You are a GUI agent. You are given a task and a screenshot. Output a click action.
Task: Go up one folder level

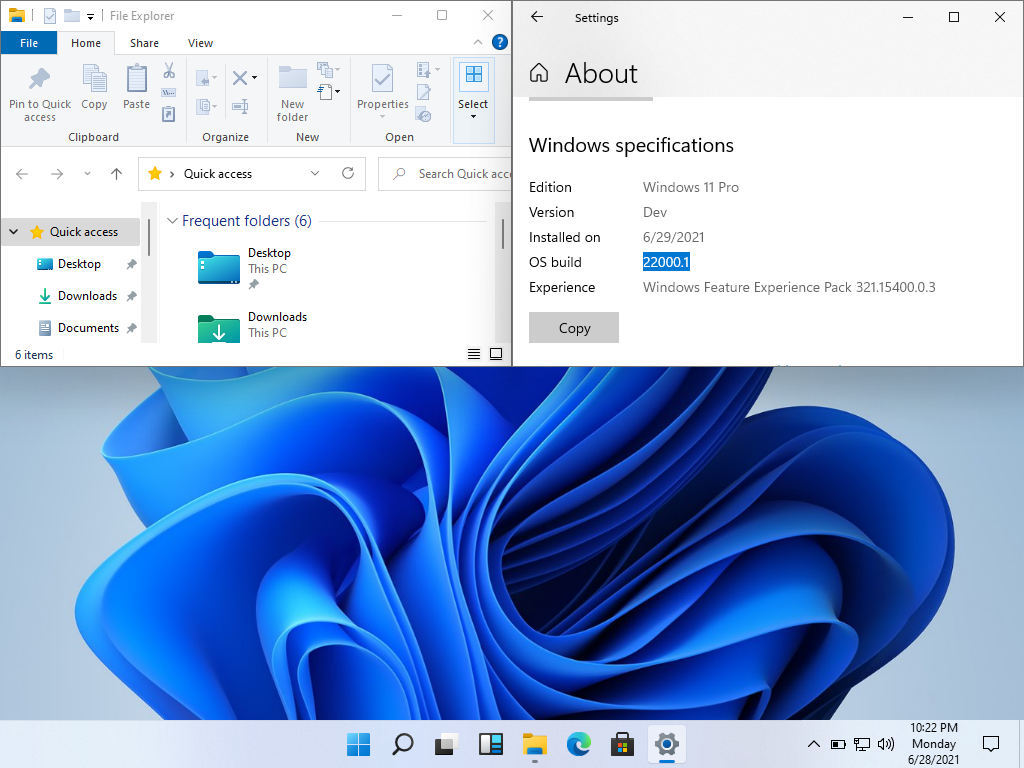coord(116,174)
